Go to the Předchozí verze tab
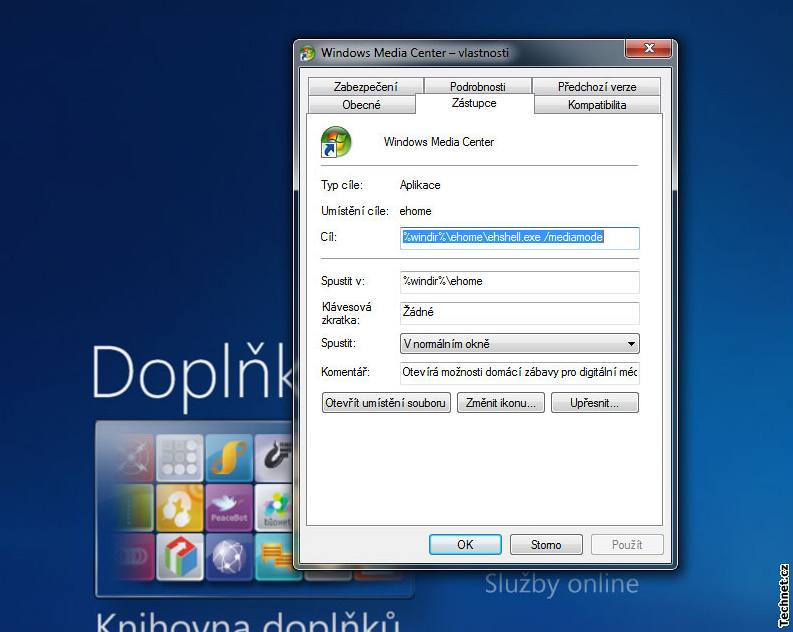 (596, 87)
